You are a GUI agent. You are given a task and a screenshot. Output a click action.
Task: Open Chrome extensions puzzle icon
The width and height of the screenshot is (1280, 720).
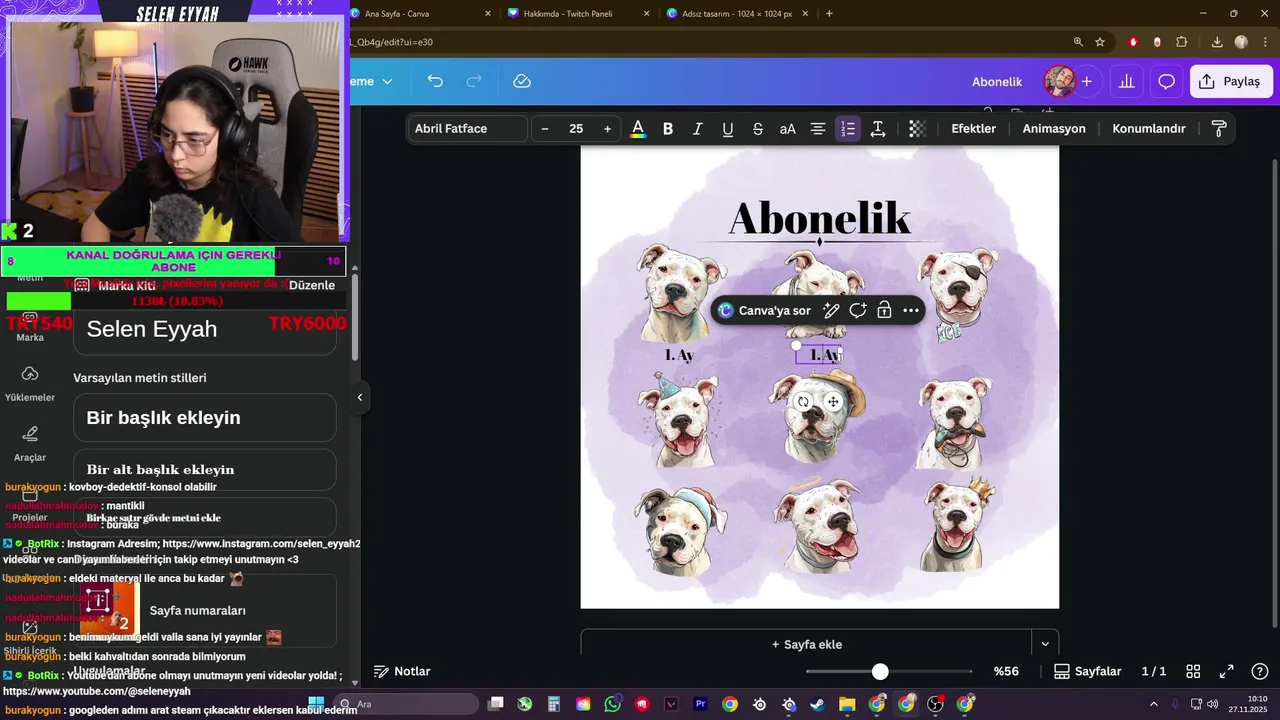(1182, 42)
